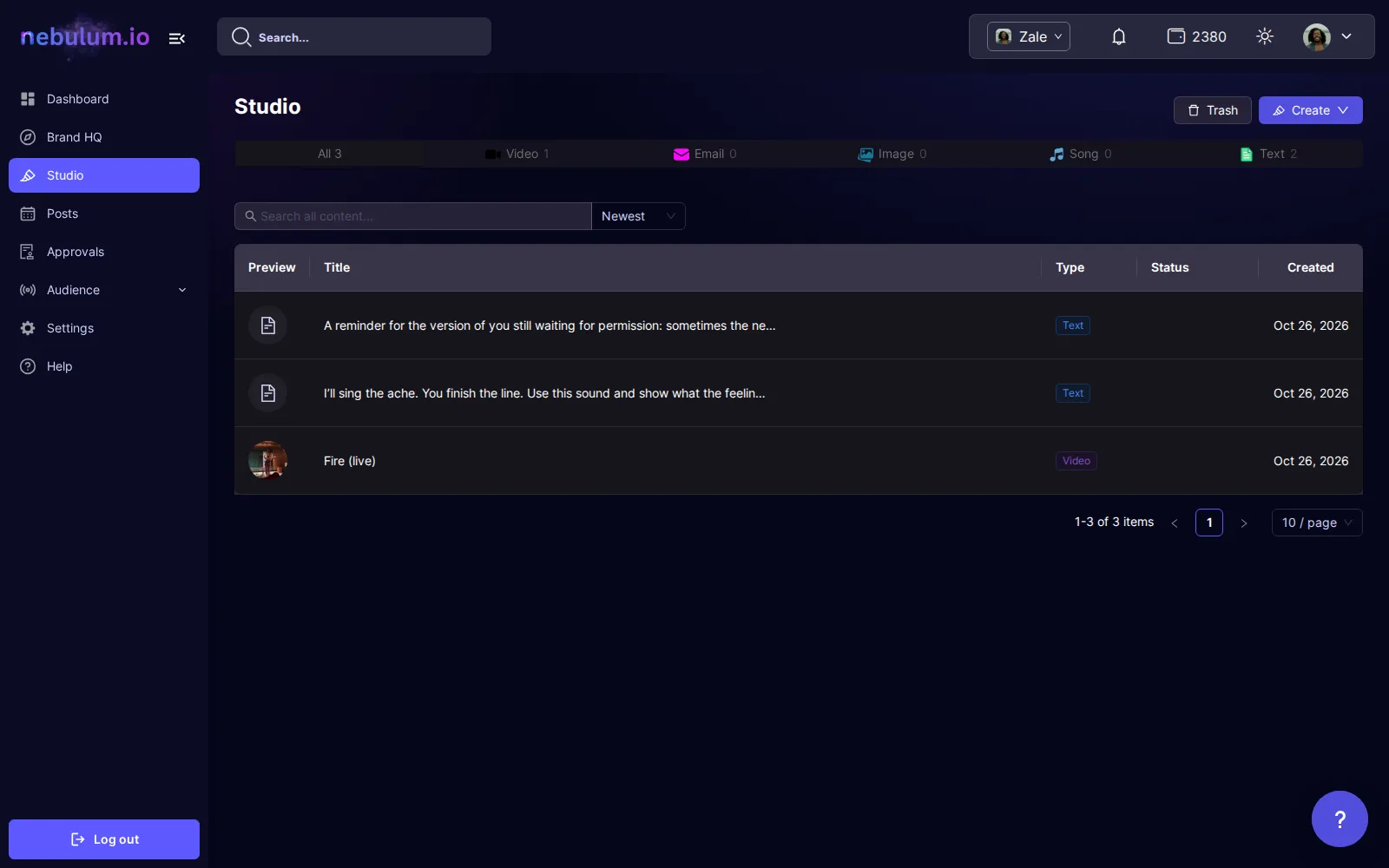This screenshot has height=868, width=1389.
Task: Switch to the Video tab
Action: click(x=517, y=154)
